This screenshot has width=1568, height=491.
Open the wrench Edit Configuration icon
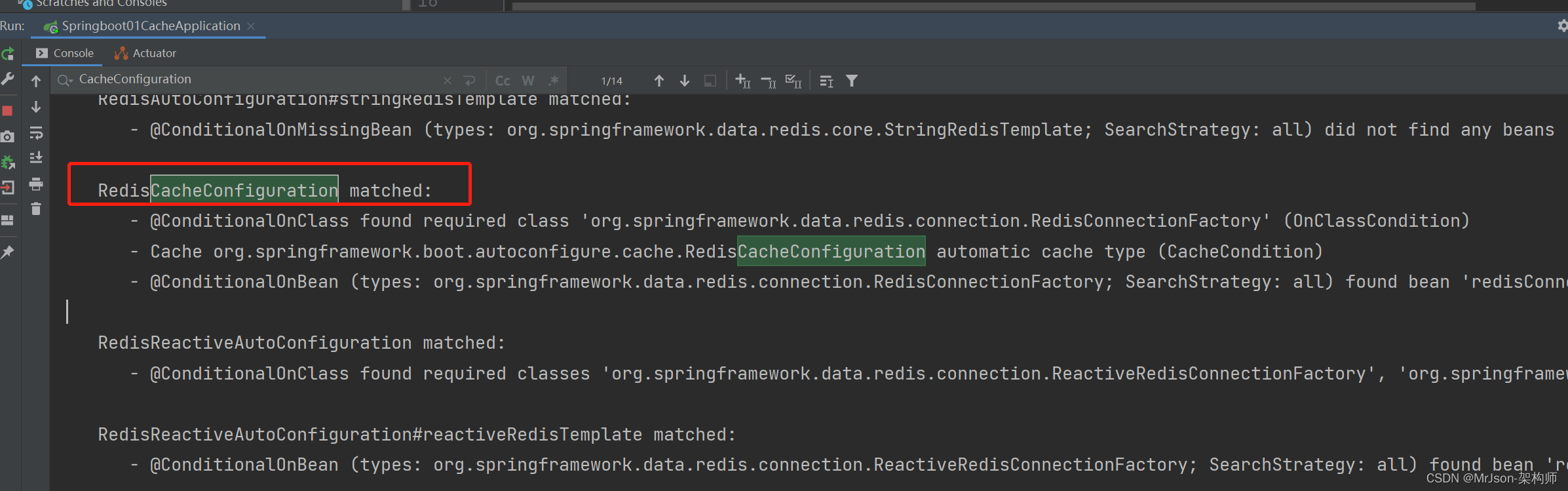(8, 79)
